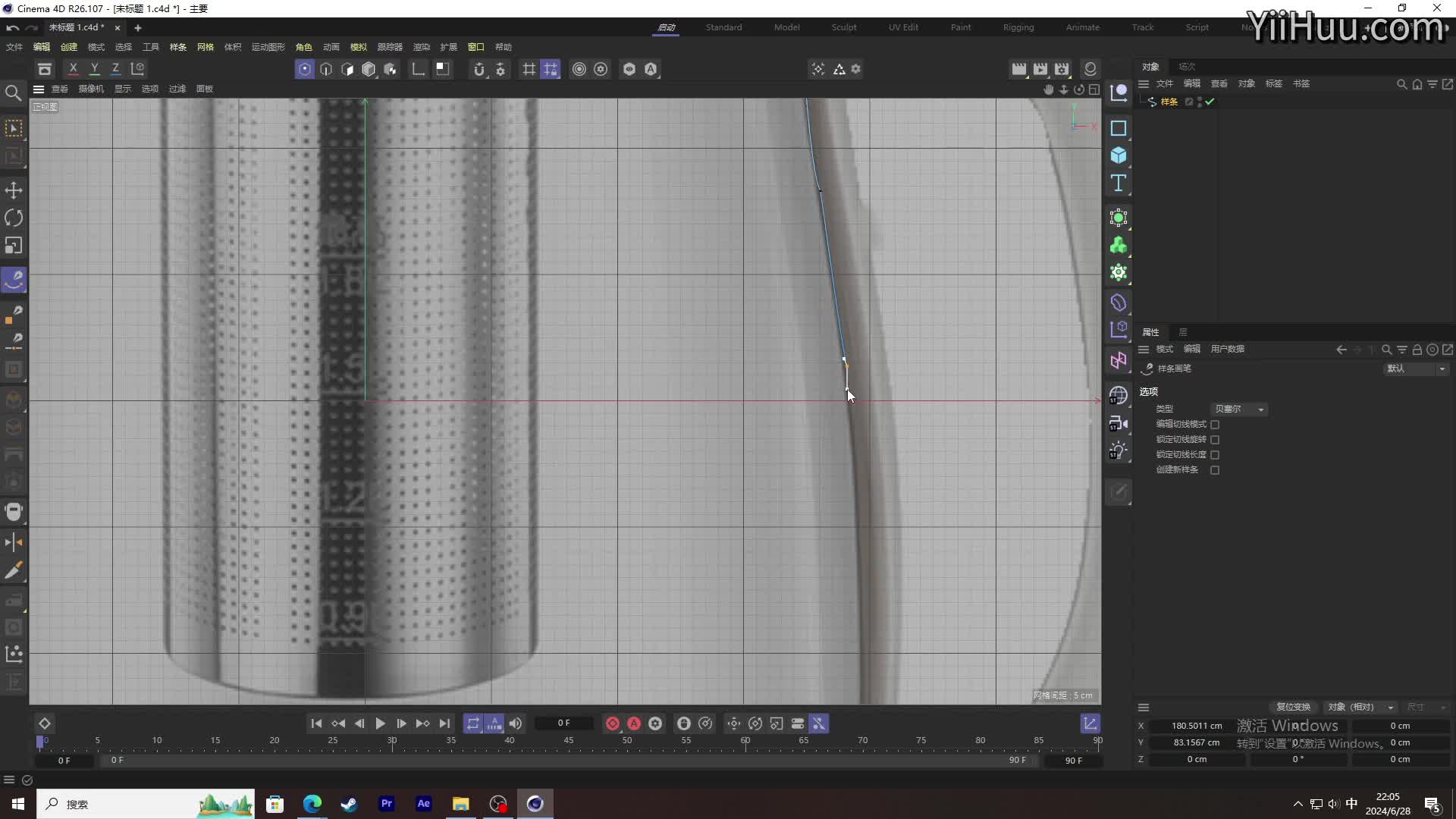This screenshot has width=1456, height=819.
Task: Go to end of animation
Action: (444, 723)
